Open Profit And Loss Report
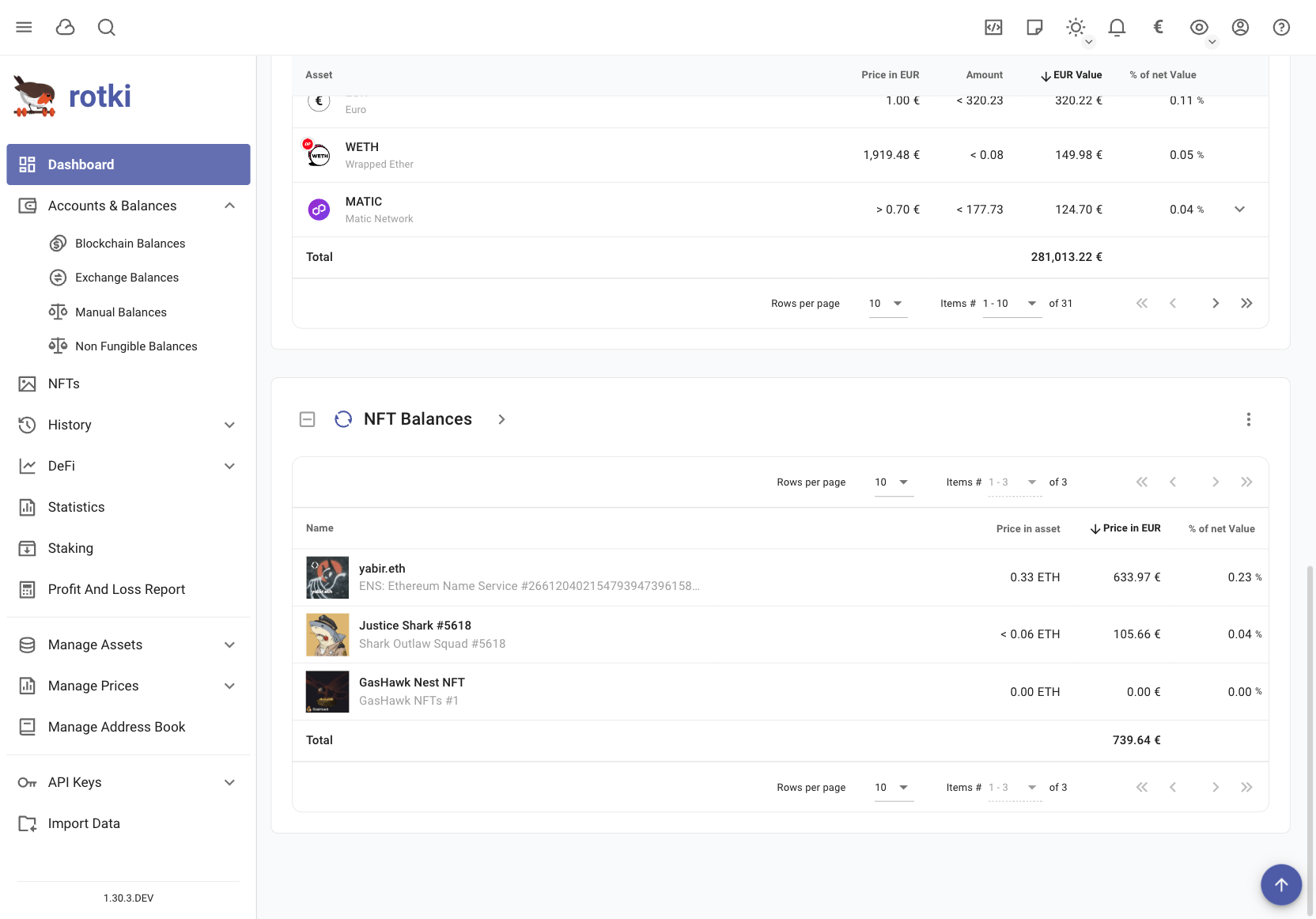Image resolution: width=1316 pixels, height=919 pixels. 128,589
